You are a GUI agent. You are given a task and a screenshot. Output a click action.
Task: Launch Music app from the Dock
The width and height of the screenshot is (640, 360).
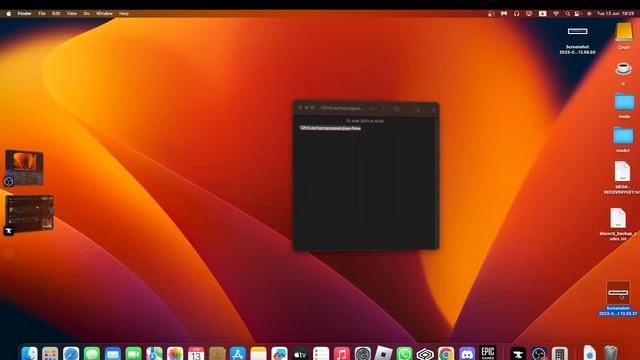click(342, 353)
